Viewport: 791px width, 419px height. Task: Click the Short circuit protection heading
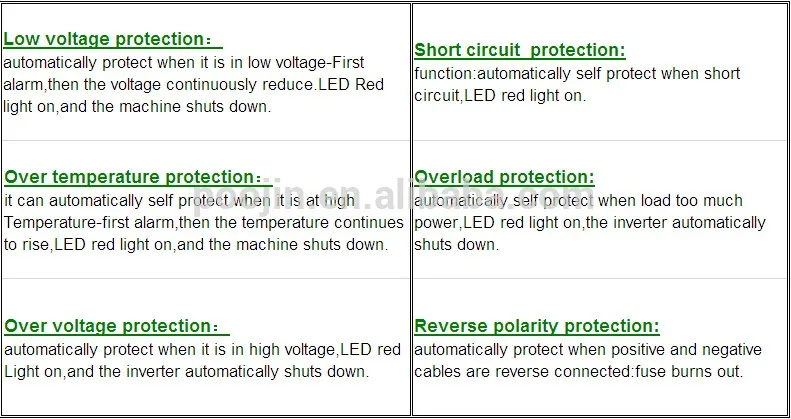pyautogui.click(x=519, y=50)
